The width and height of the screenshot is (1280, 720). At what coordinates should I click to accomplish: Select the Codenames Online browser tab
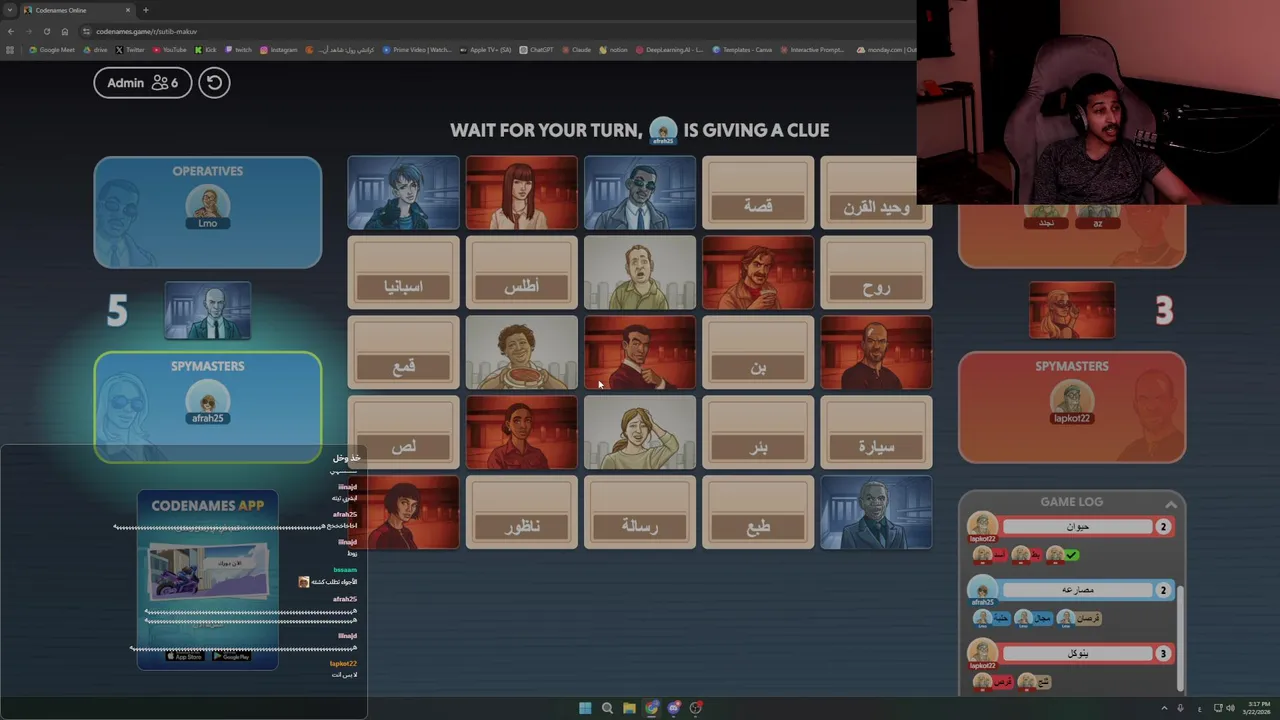click(x=75, y=10)
